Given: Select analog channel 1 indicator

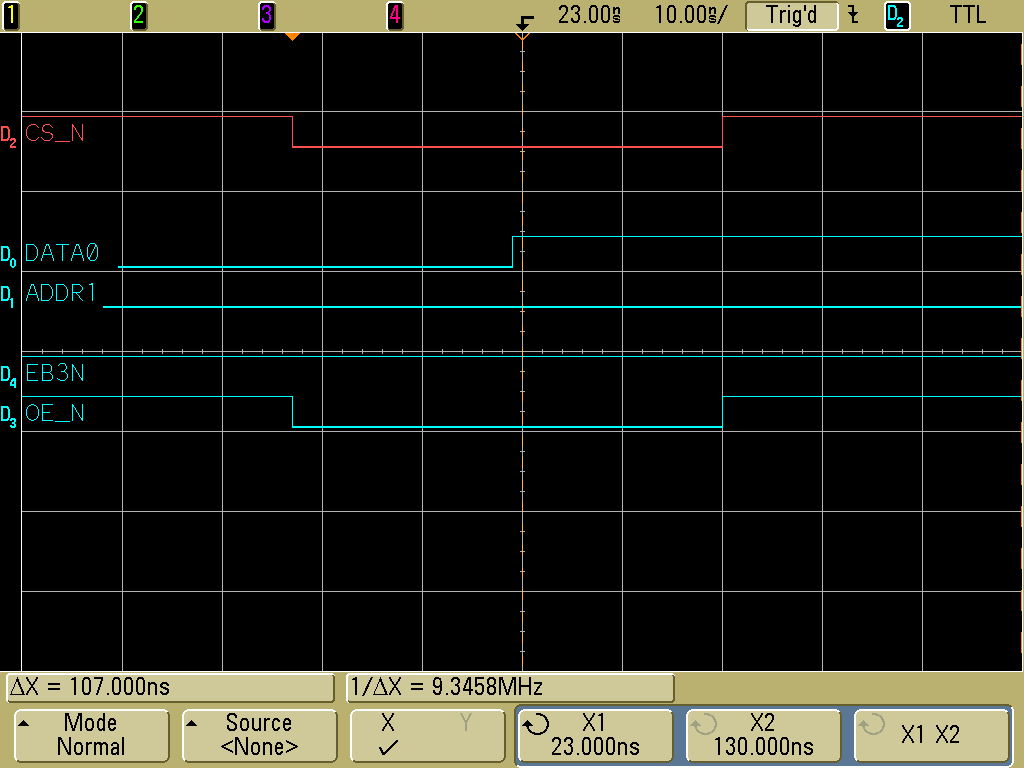Looking at the screenshot, I should pyautogui.click(x=10, y=15).
